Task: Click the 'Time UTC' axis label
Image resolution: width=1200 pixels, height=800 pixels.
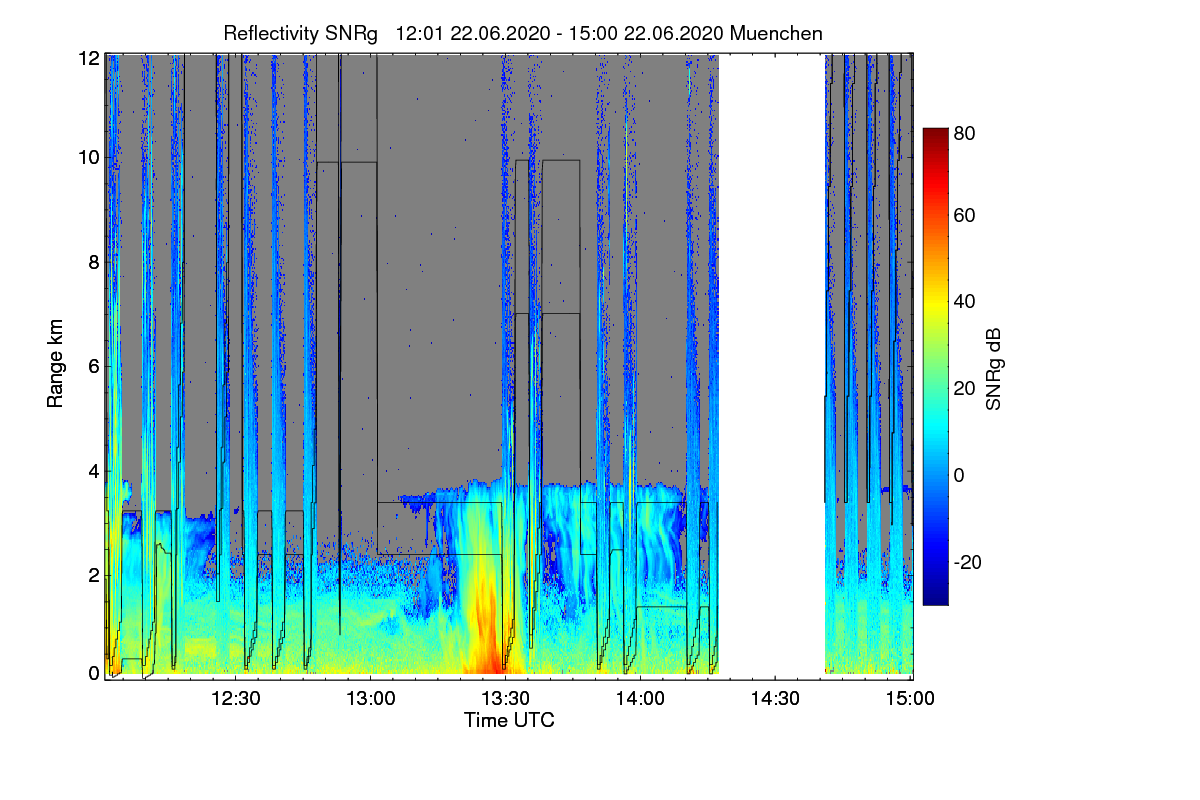Action: tap(509, 720)
